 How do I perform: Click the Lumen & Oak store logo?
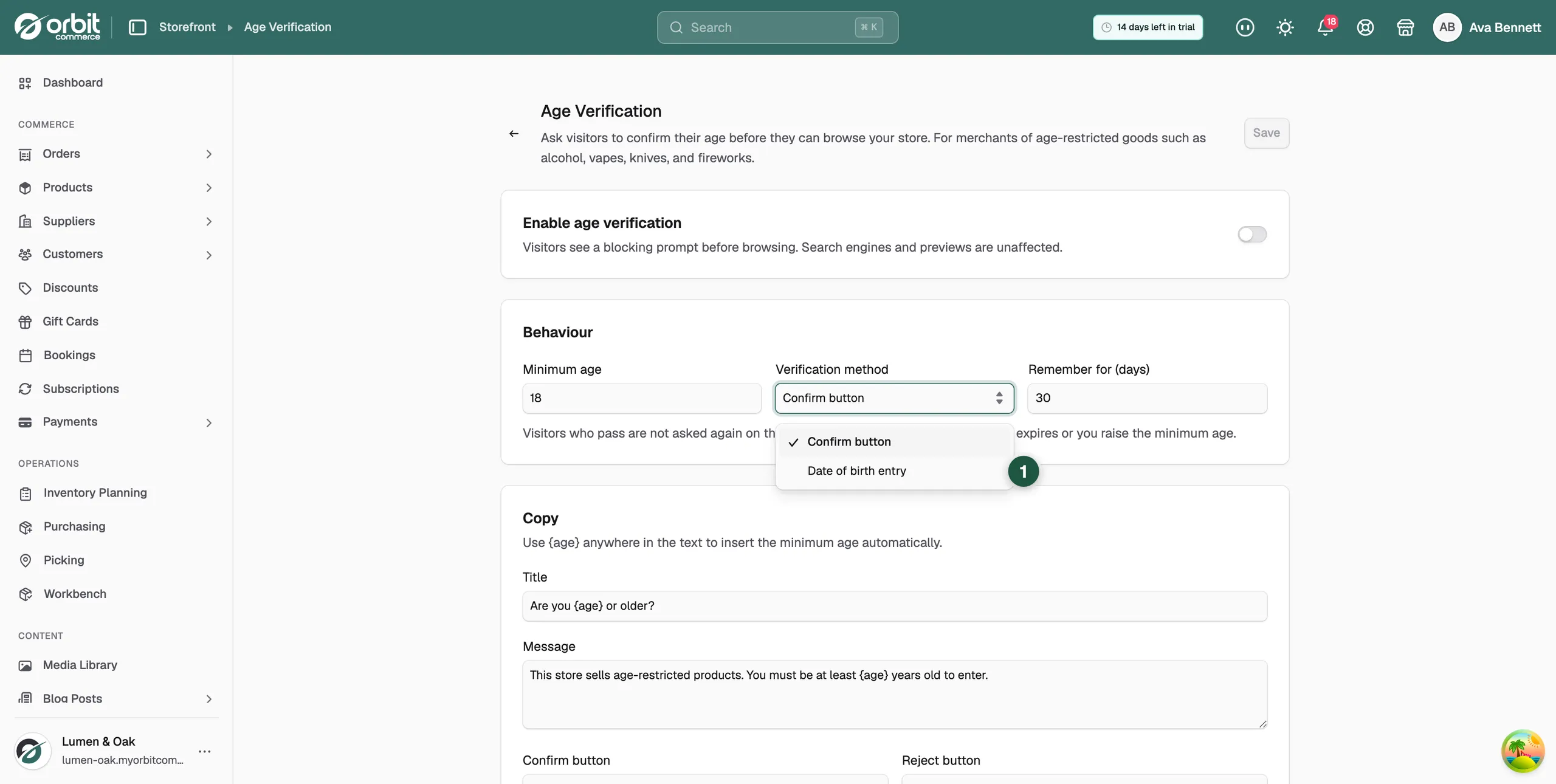click(x=32, y=751)
